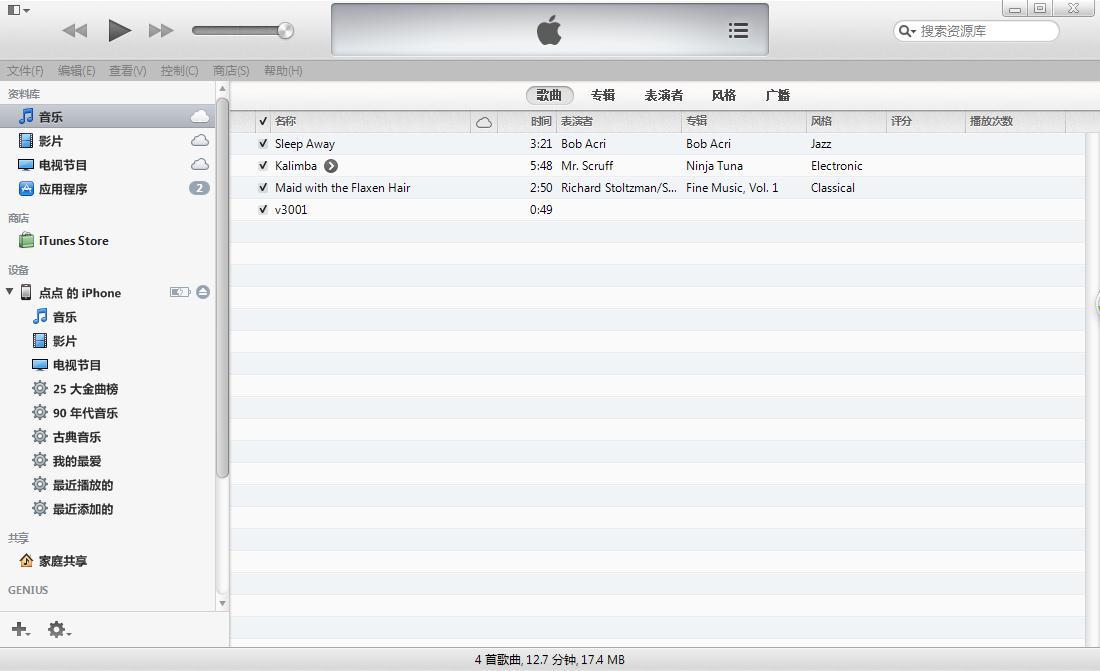Uncheck the v3001 song checkbox
This screenshot has width=1100, height=671.
pos(263,210)
